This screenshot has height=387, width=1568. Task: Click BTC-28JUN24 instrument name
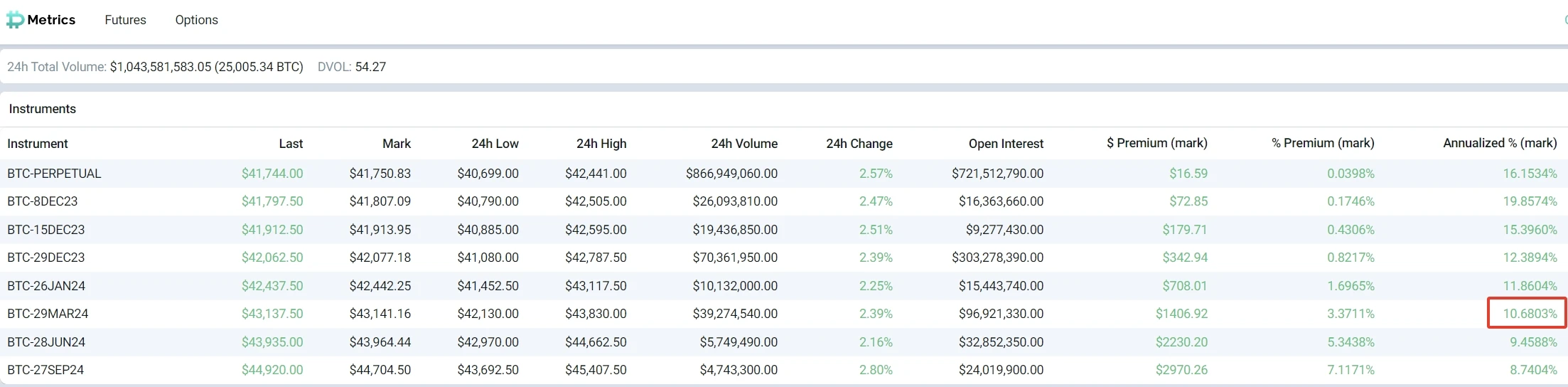[46, 342]
